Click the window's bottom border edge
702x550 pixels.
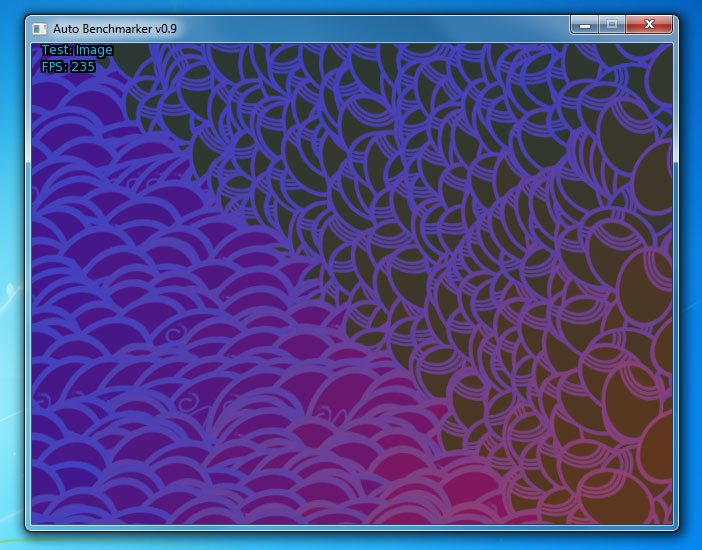tap(350, 527)
